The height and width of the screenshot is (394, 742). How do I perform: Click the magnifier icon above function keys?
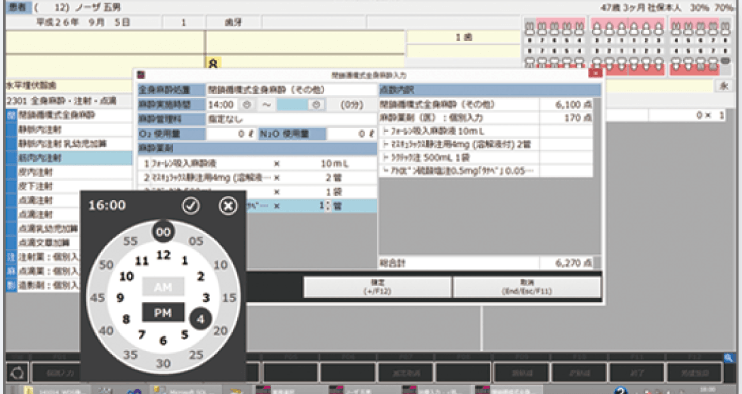click(729, 358)
